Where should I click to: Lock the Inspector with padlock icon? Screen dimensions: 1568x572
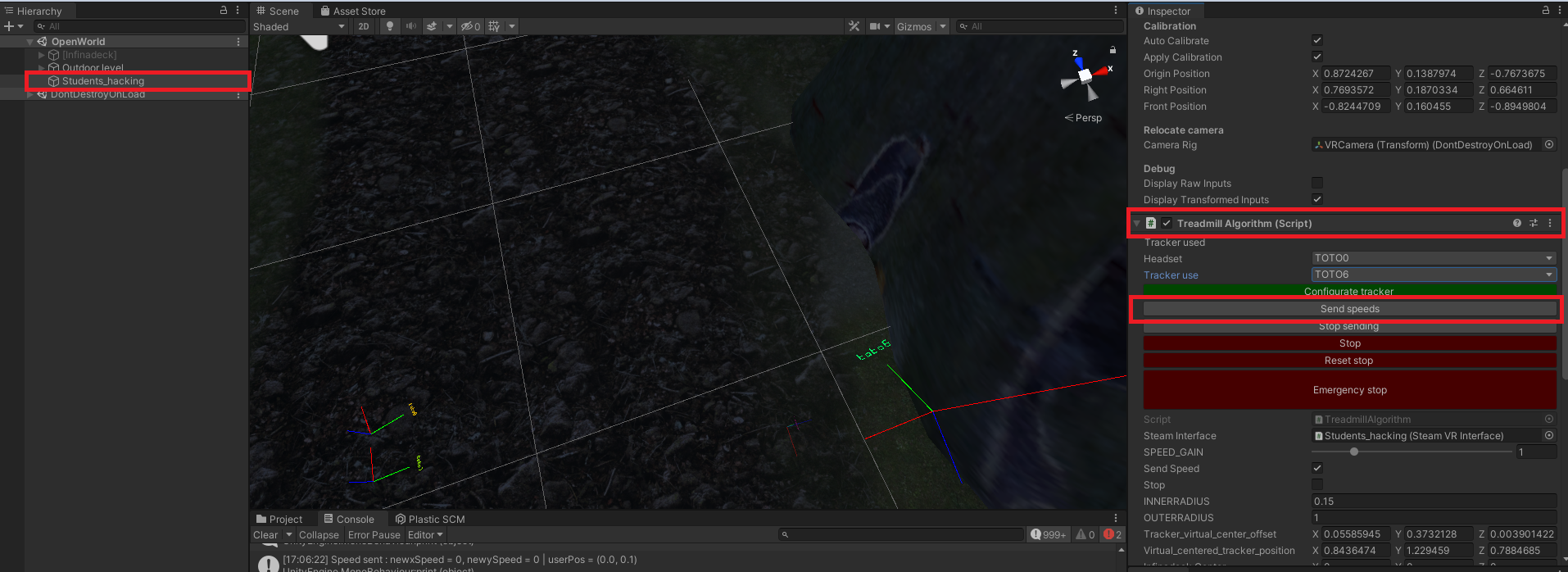point(1546,11)
